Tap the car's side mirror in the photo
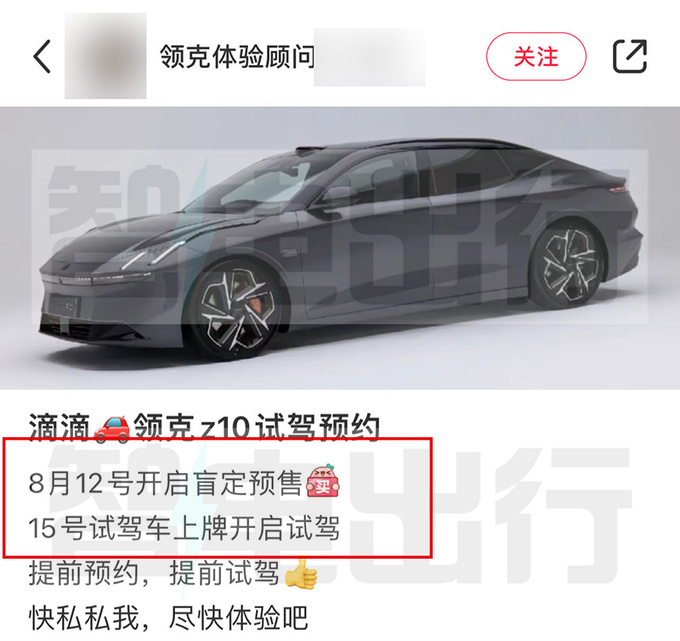This screenshot has width=680, height=641. 339,199
